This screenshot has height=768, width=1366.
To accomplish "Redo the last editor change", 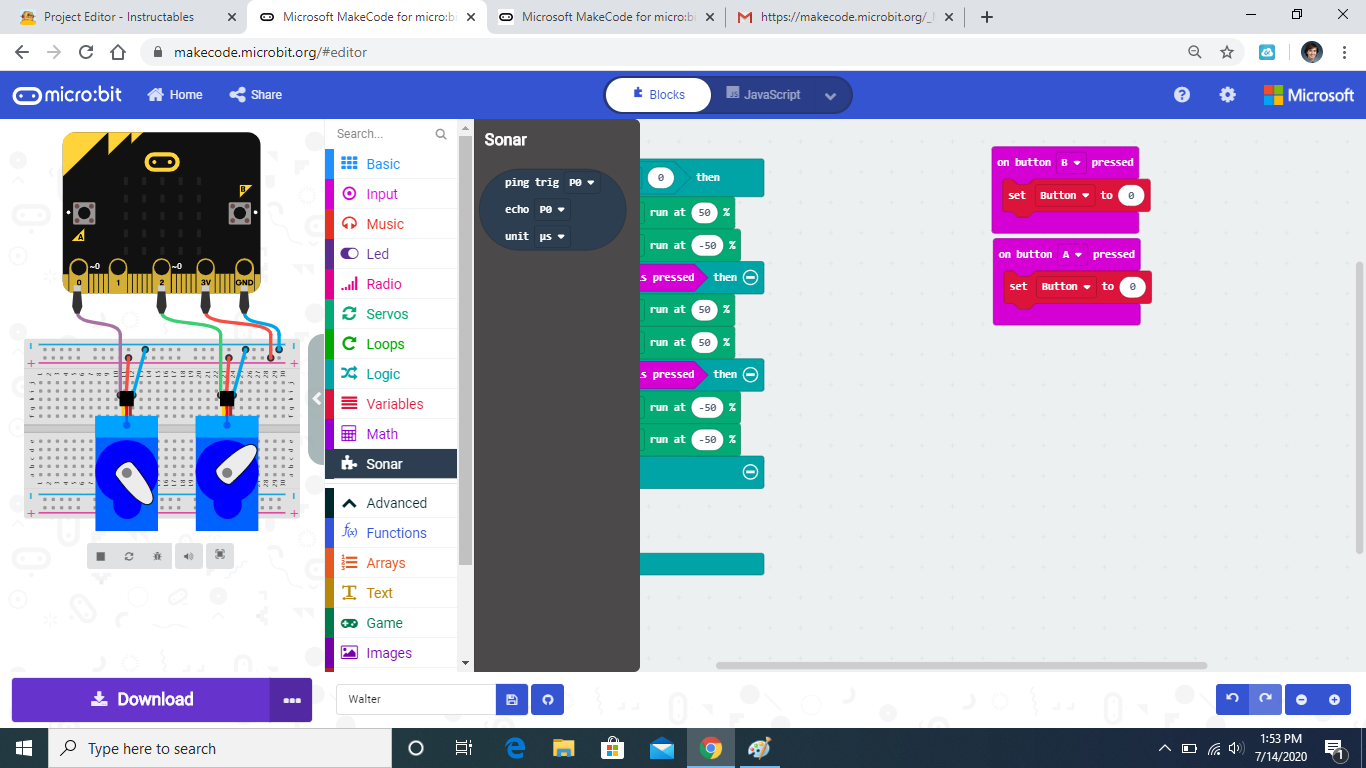I will (x=1265, y=699).
